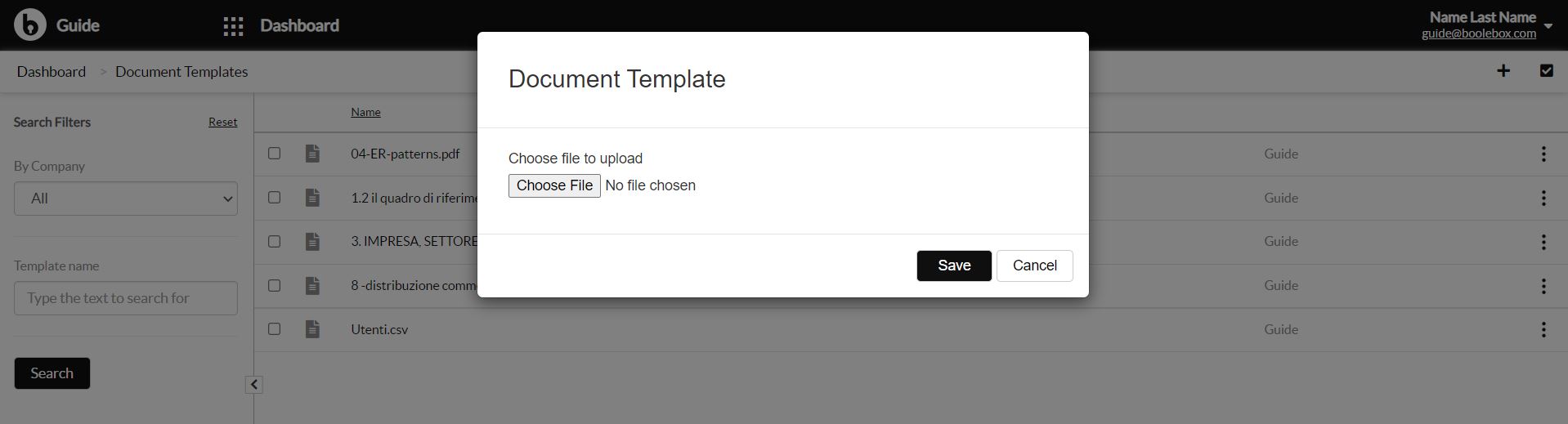Open three-dot menu for Utenti.csv row
Image resolution: width=1568 pixels, height=424 pixels.
(x=1543, y=329)
